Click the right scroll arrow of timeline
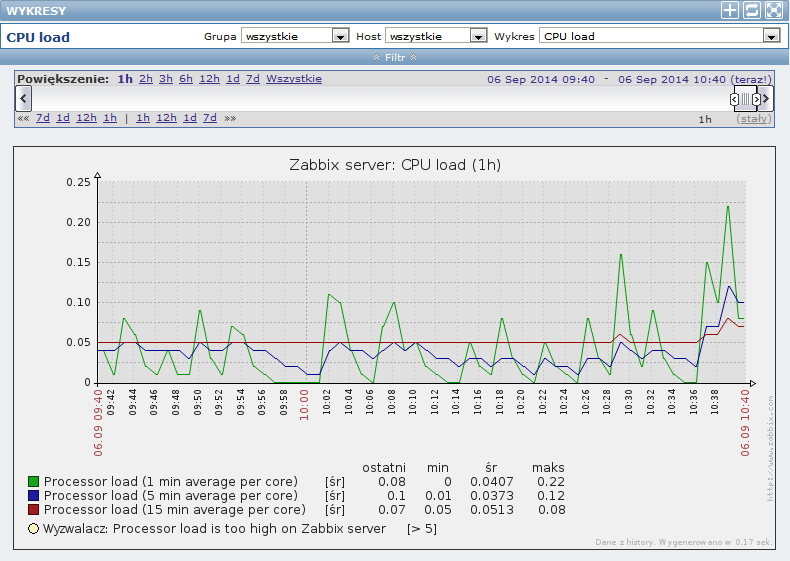The width and height of the screenshot is (790, 561). click(x=765, y=98)
